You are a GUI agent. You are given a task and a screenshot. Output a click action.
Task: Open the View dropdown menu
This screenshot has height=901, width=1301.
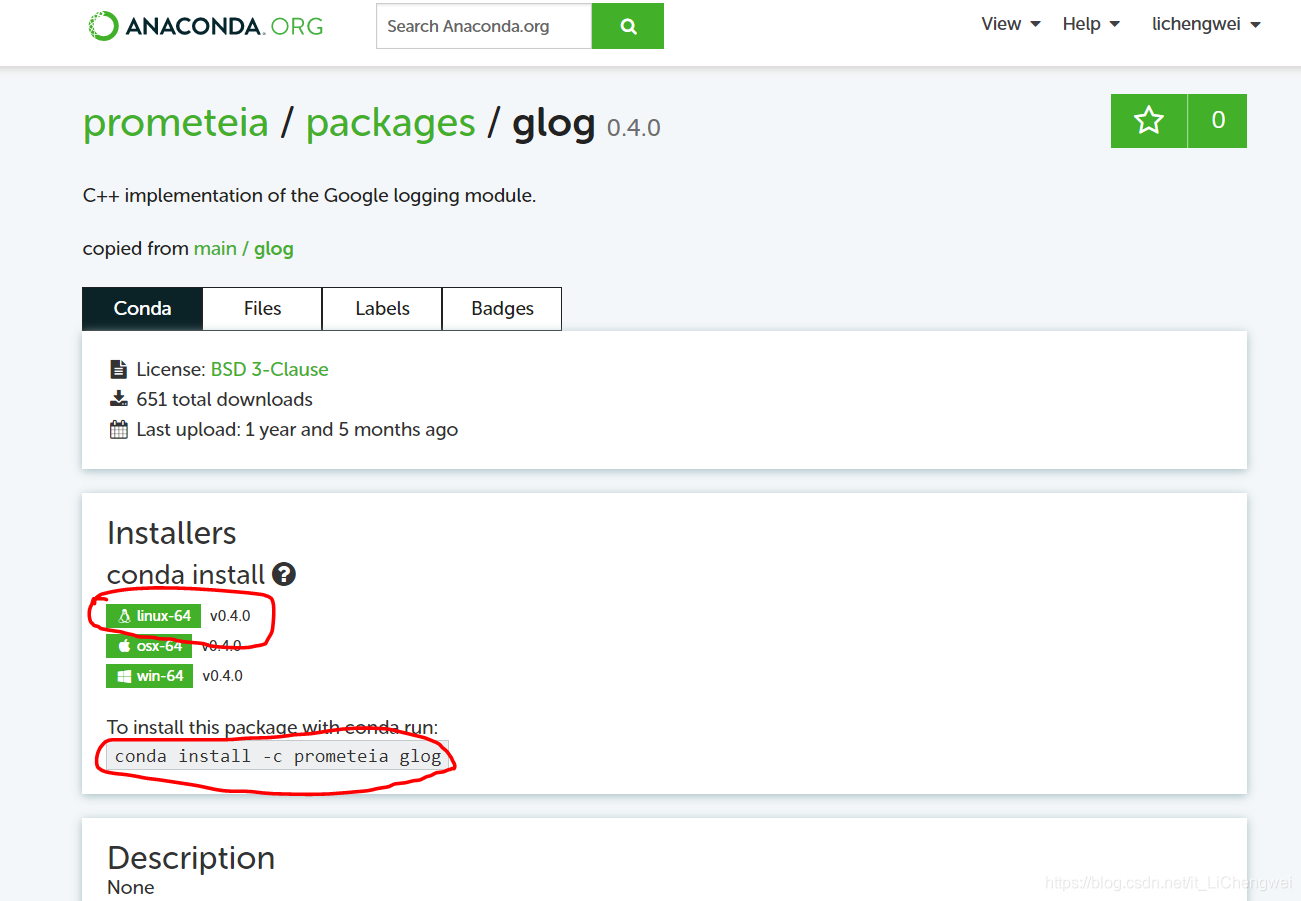tap(1011, 24)
